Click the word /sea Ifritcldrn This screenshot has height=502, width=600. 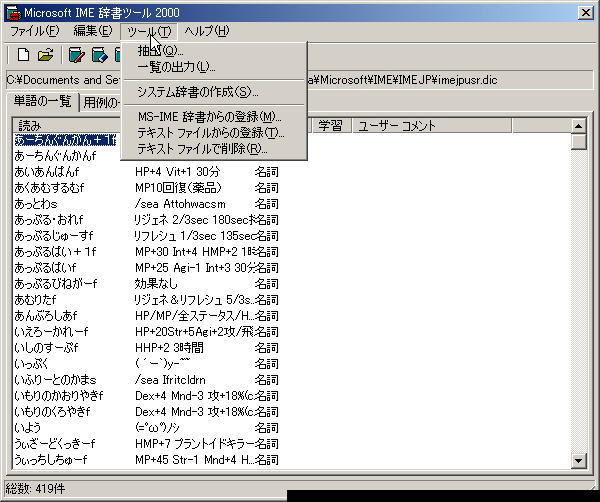coord(170,380)
